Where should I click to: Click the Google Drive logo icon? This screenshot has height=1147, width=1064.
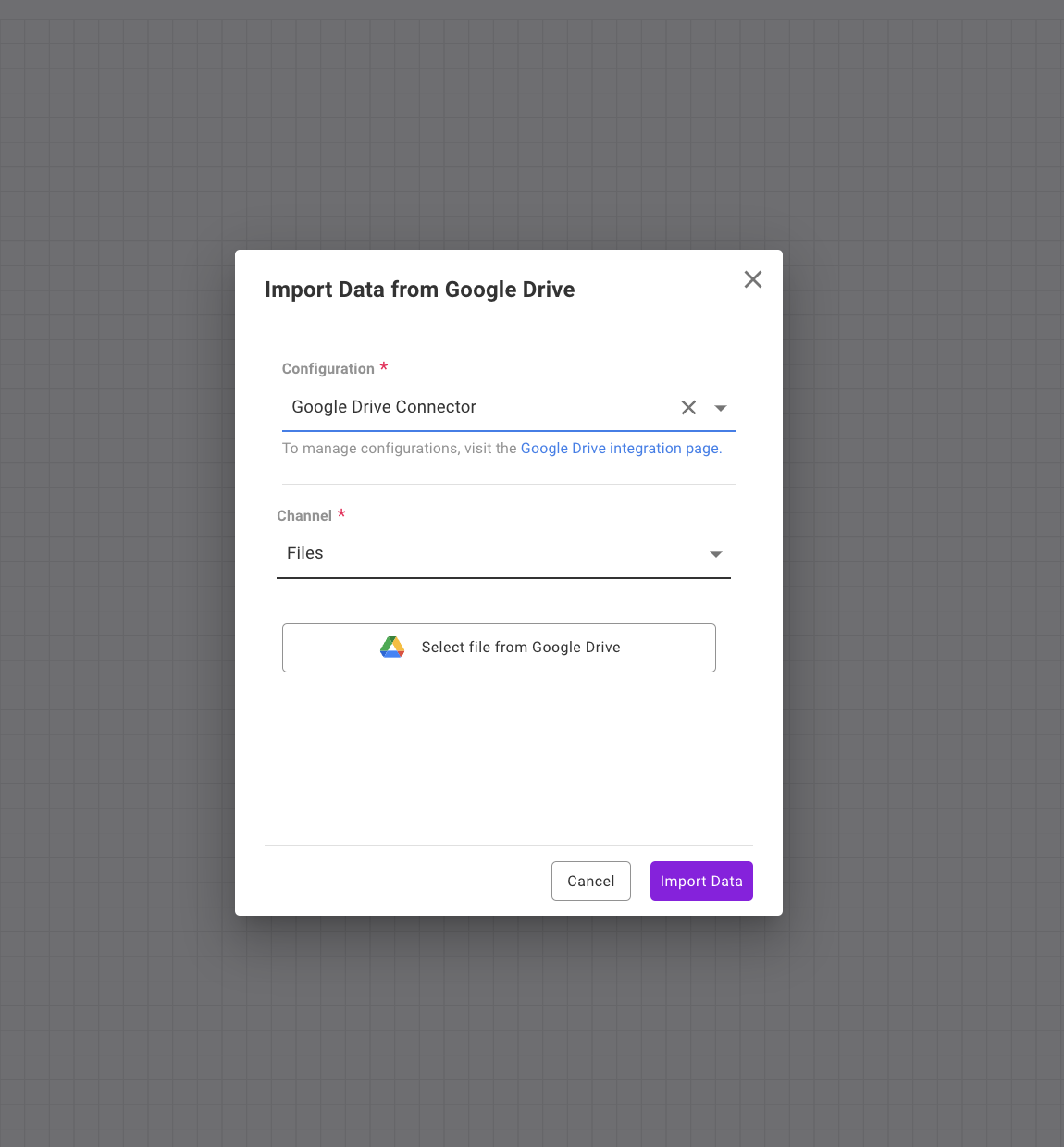(x=392, y=647)
